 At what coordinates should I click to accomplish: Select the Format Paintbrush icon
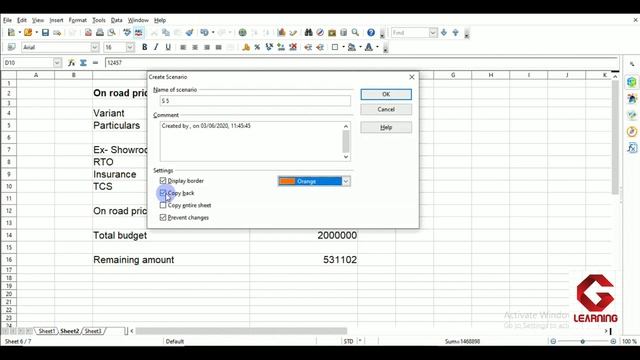pyautogui.click(x=189, y=33)
